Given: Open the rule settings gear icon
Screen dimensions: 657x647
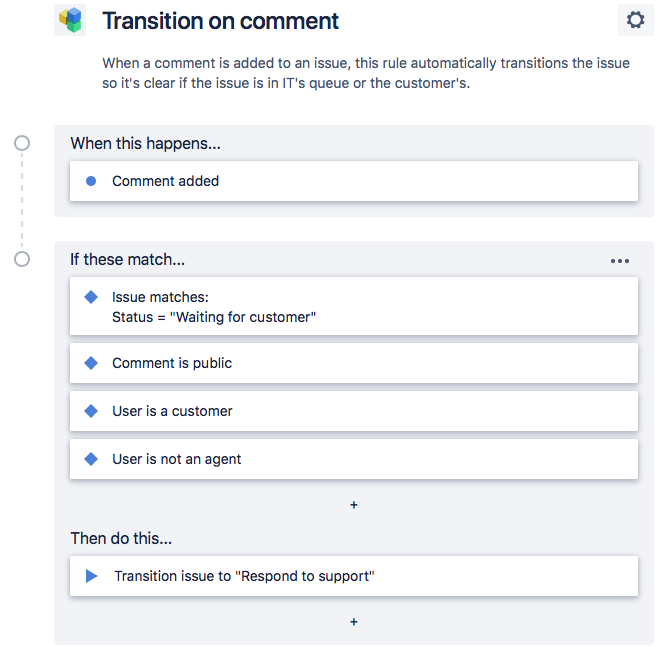Looking at the screenshot, I should pos(635,20).
